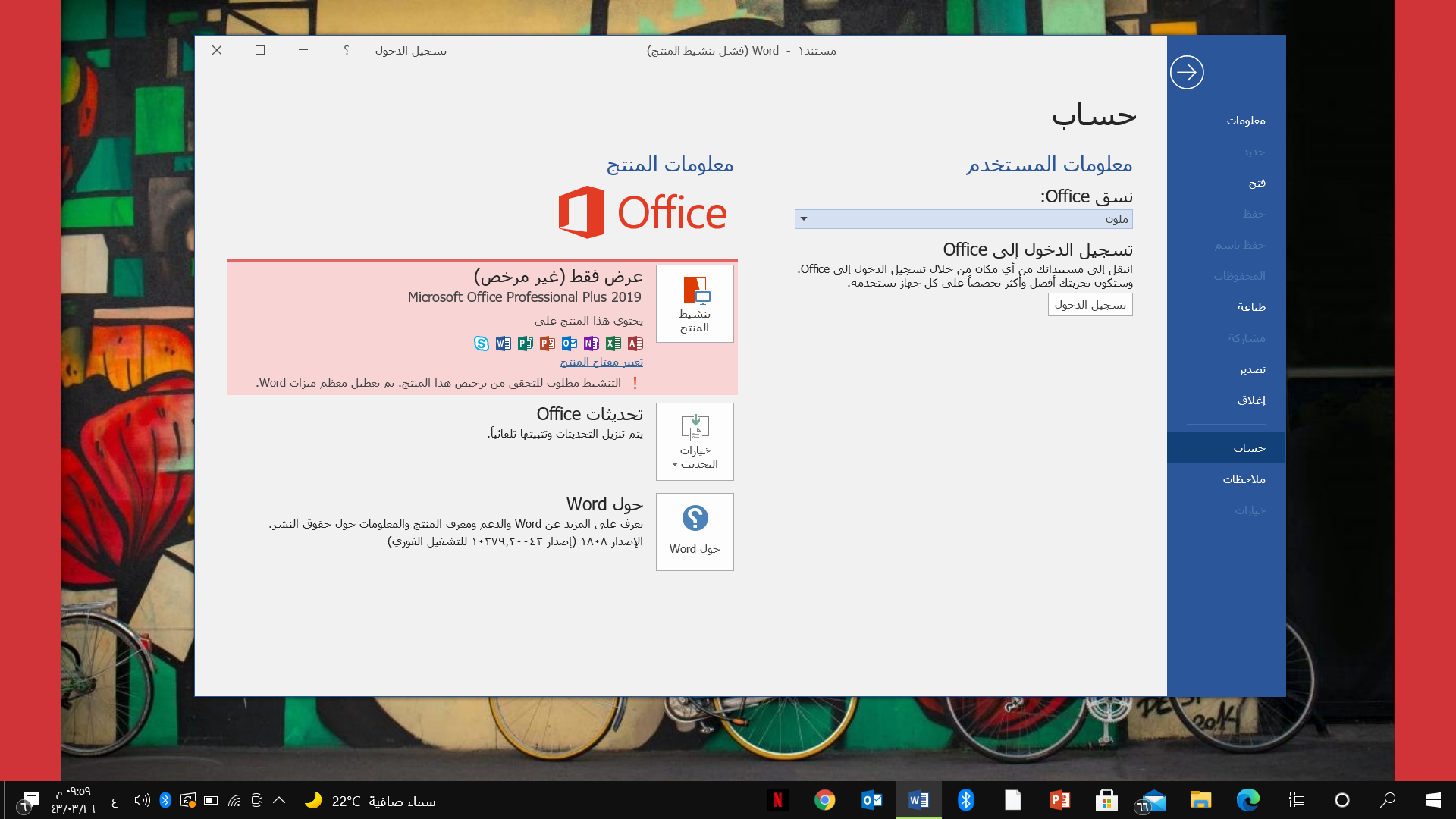Click the Wi-Fi network icon in tray

tap(234, 800)
